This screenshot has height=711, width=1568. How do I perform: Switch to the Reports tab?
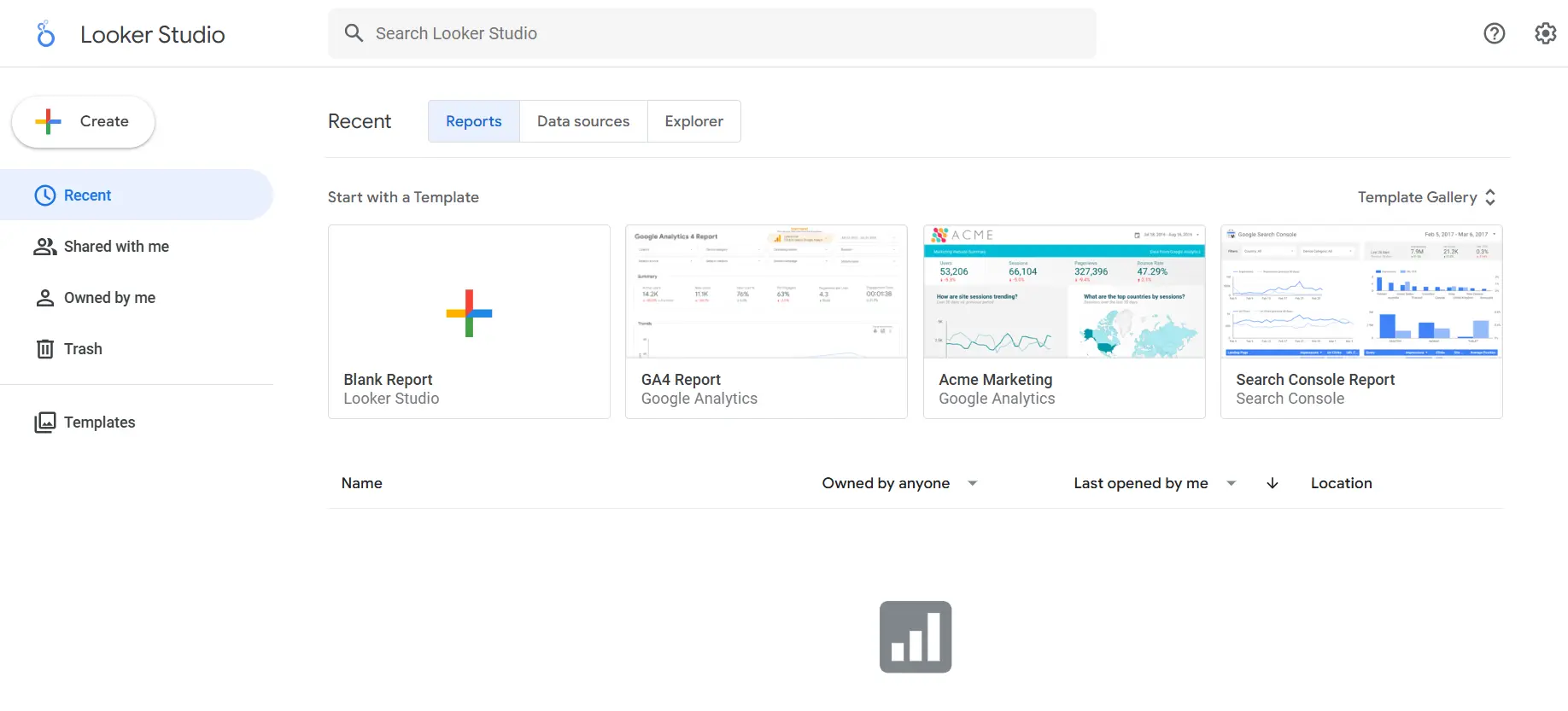coord(474,121)
